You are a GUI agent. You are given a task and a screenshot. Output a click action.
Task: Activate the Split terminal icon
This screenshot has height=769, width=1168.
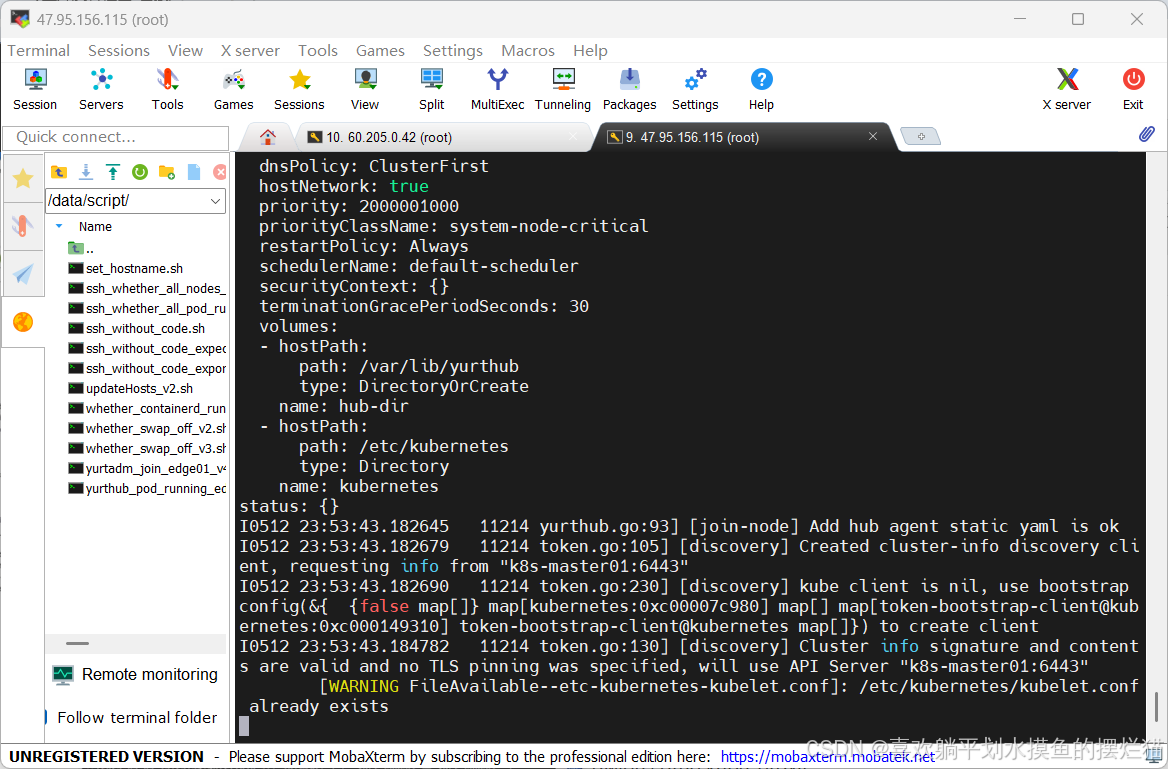pos(431,89)
